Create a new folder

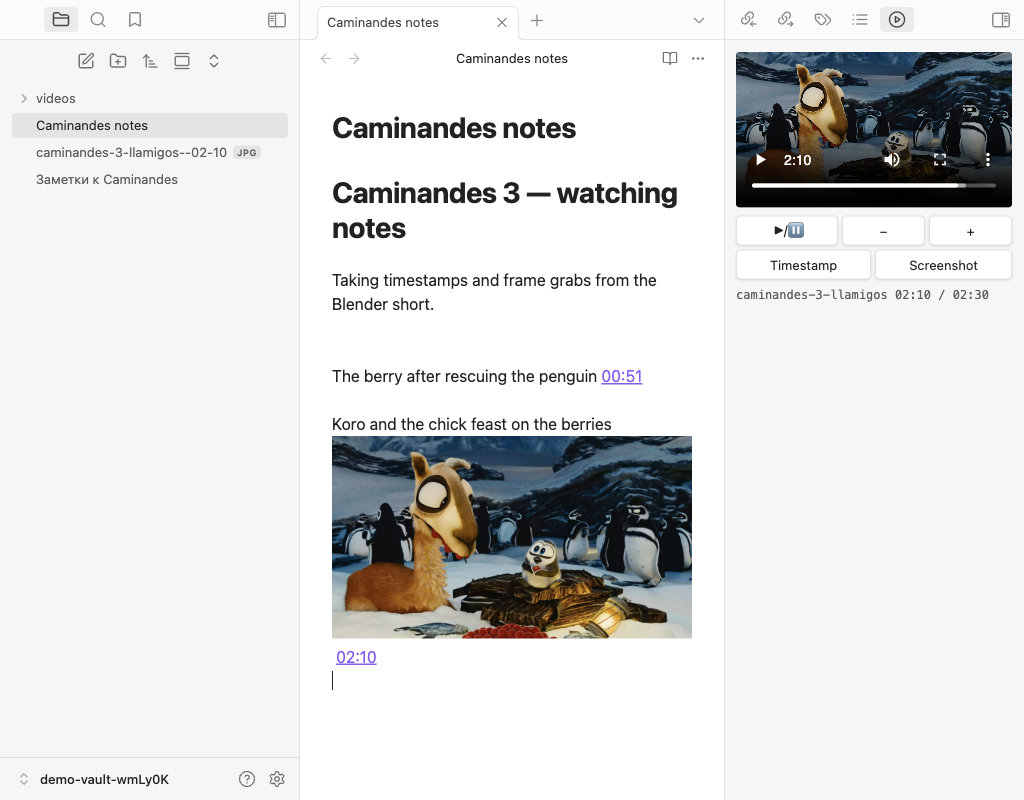pos(118,61)
